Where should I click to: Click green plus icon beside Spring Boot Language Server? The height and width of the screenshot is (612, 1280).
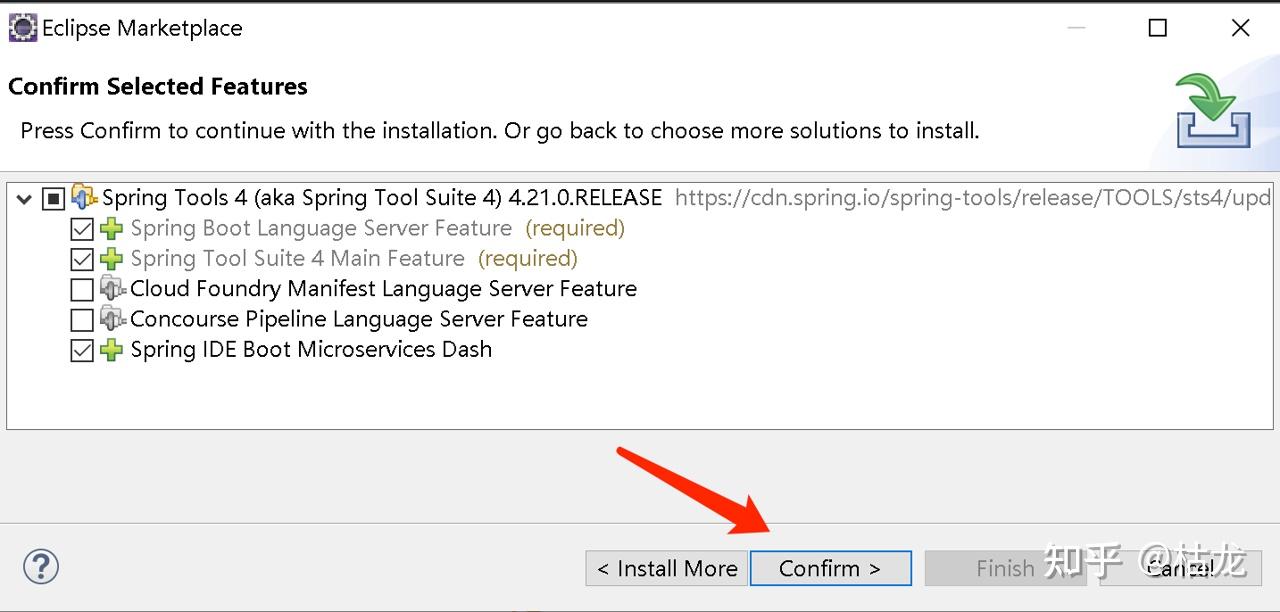(x=112, y=229)
